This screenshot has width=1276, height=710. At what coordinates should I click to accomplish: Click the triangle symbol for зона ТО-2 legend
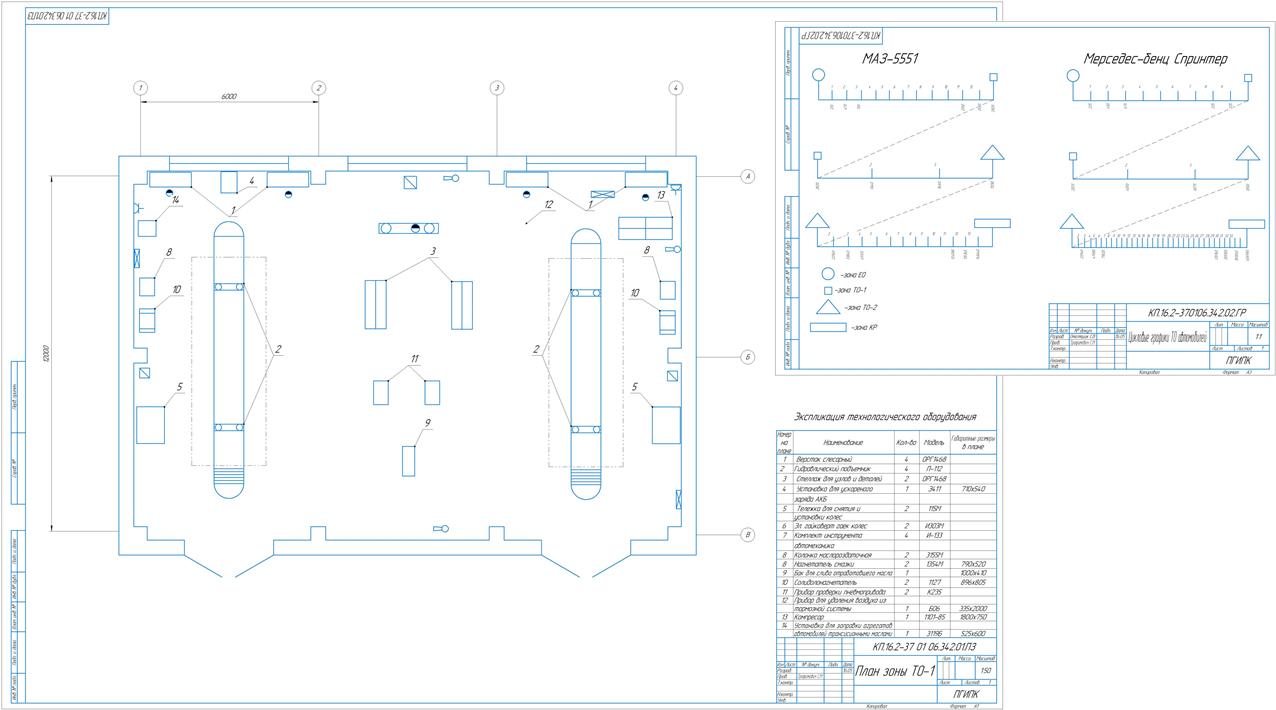click(828, 307)
